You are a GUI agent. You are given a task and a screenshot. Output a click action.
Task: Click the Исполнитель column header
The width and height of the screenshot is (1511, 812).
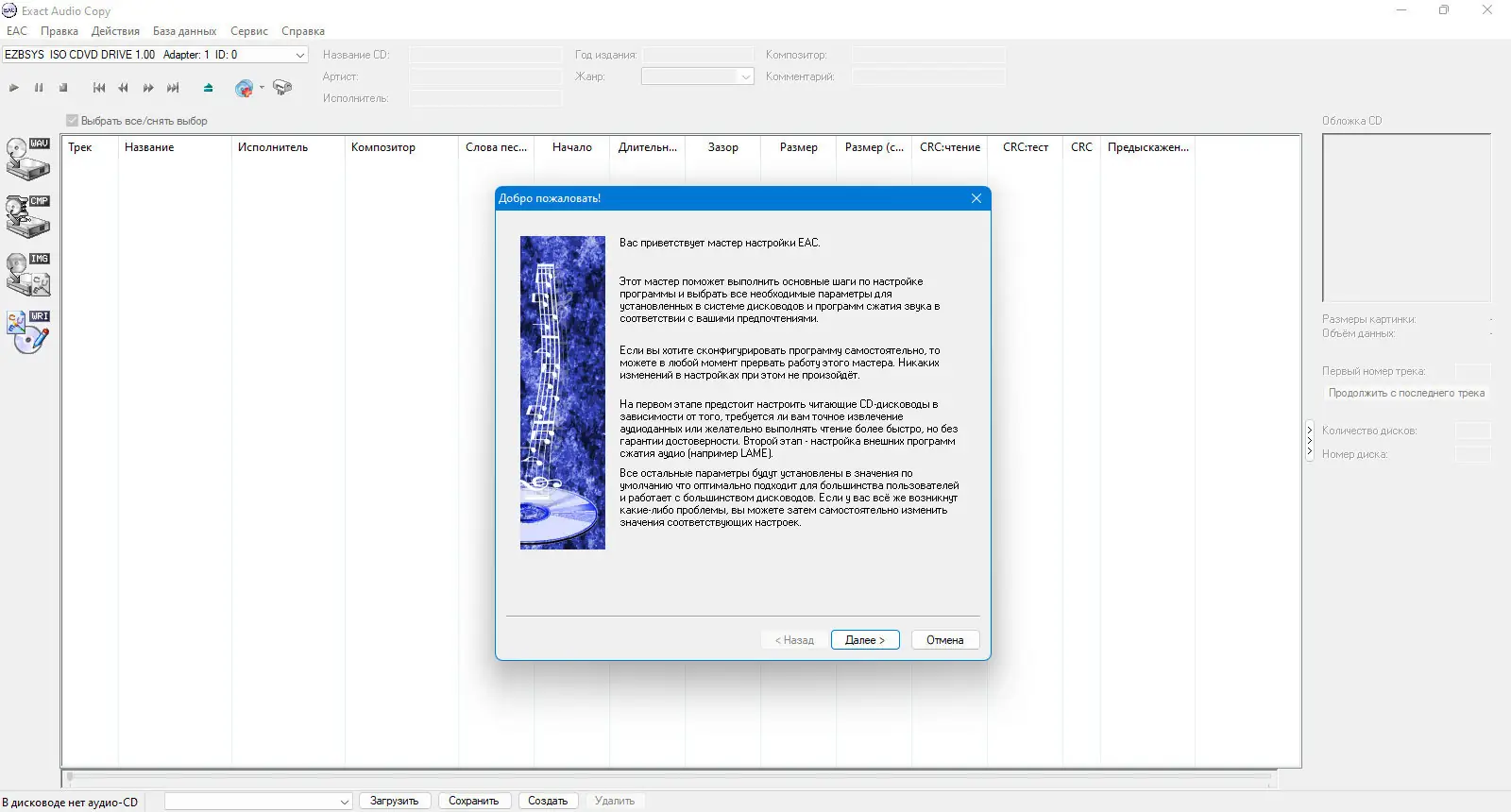(x=288, y=147)
